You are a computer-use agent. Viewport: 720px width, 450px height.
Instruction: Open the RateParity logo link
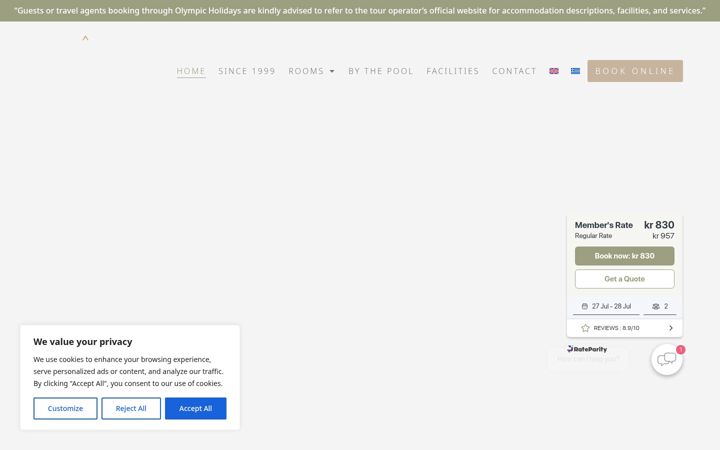pyautogui.click(x=587, y=349)
